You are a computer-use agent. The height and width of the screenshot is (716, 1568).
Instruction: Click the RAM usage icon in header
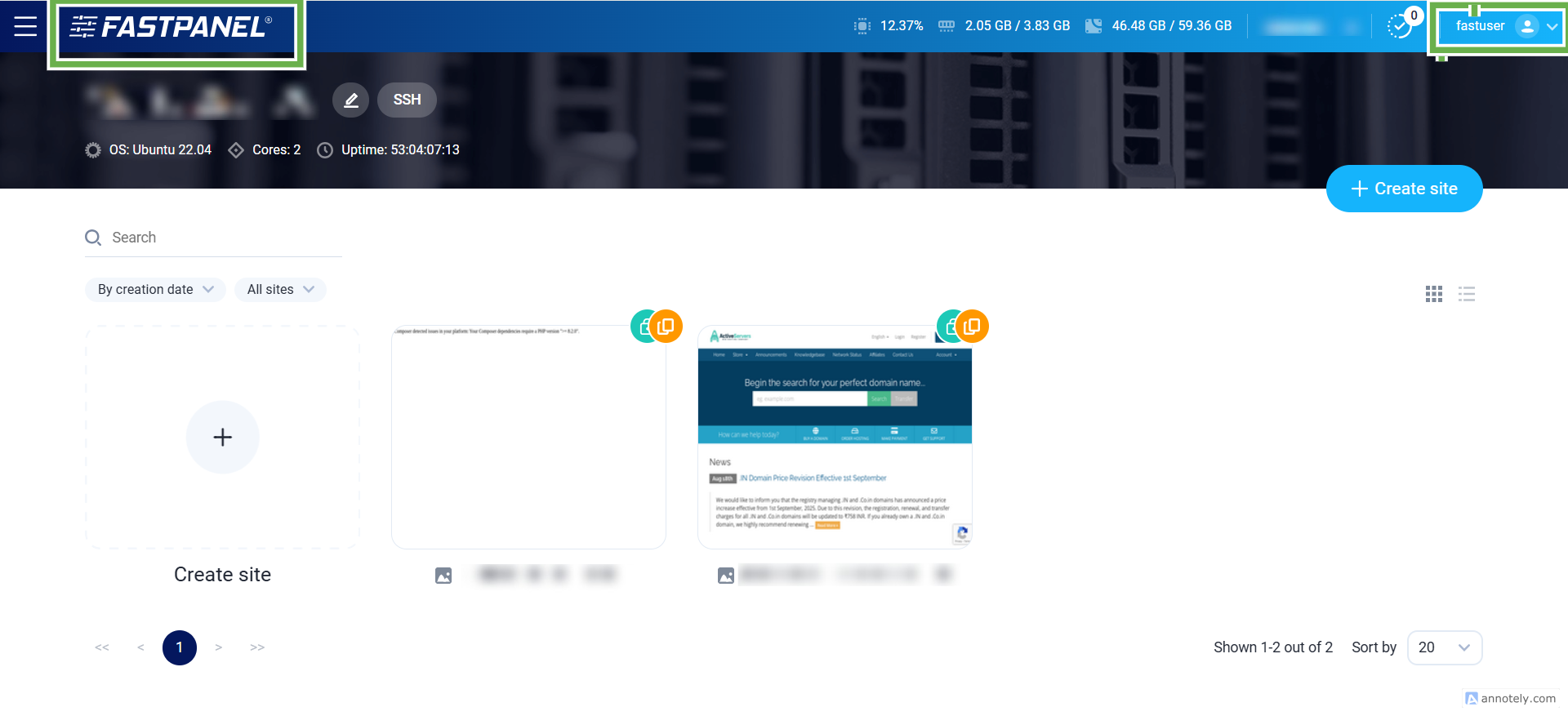(x=947, y=26)
